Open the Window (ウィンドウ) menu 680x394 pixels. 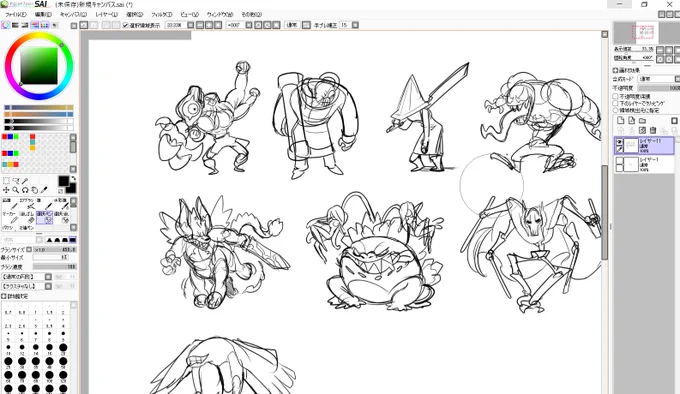point(220,14)
